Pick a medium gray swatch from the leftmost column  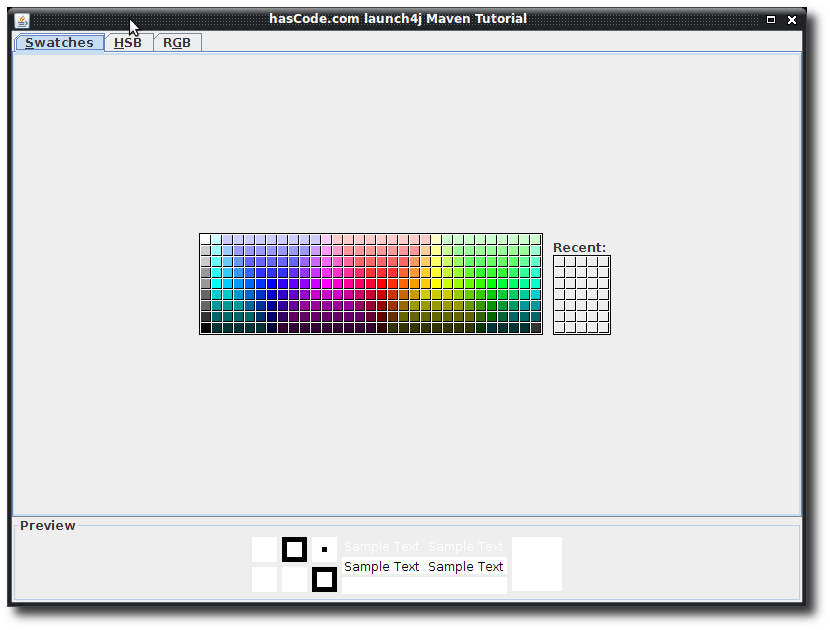click(x=205, y=282)
